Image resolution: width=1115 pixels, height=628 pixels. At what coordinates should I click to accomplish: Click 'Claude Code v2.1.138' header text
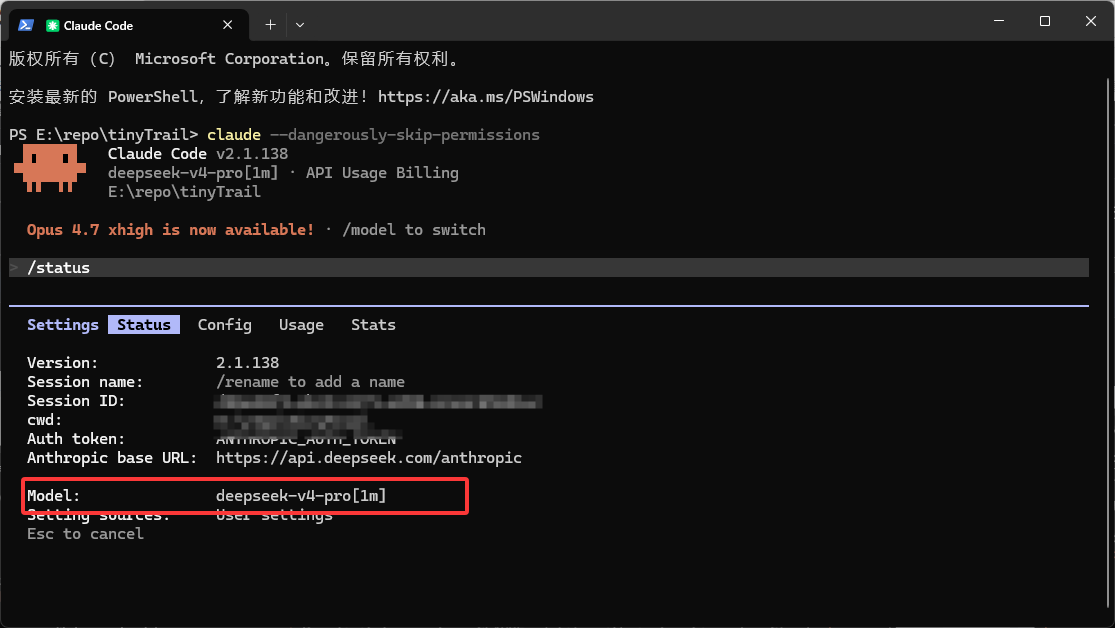198,154
